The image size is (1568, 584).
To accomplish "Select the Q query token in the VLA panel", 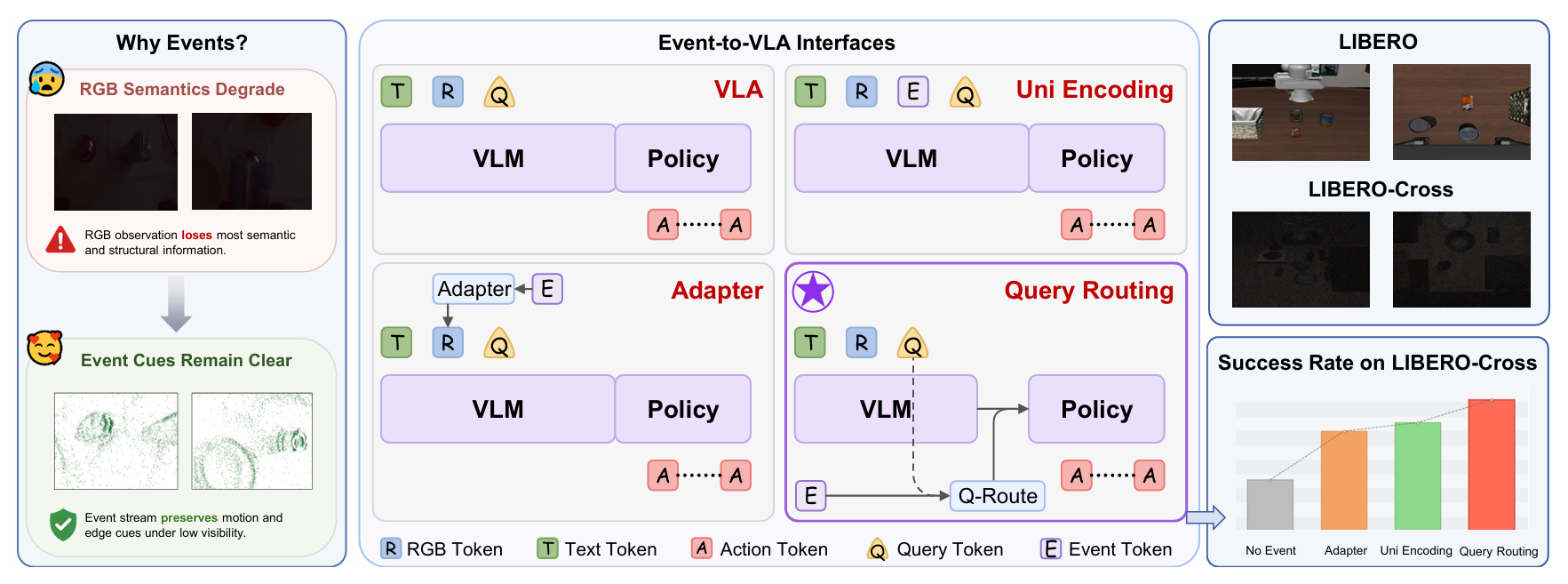I will click(x=499, y=93).
